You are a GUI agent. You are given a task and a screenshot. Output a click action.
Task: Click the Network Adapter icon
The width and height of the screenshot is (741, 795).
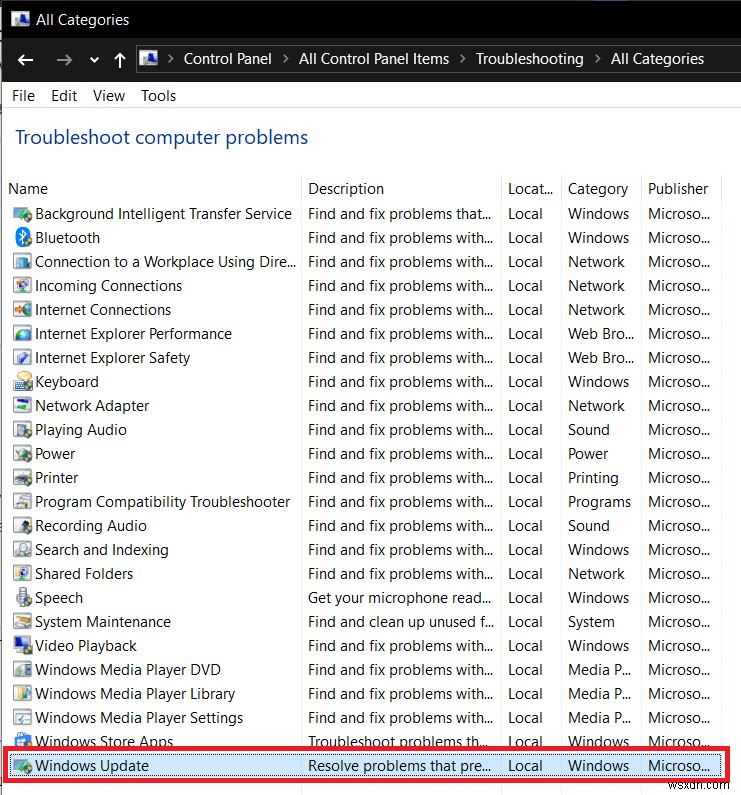tap(22, 406)
